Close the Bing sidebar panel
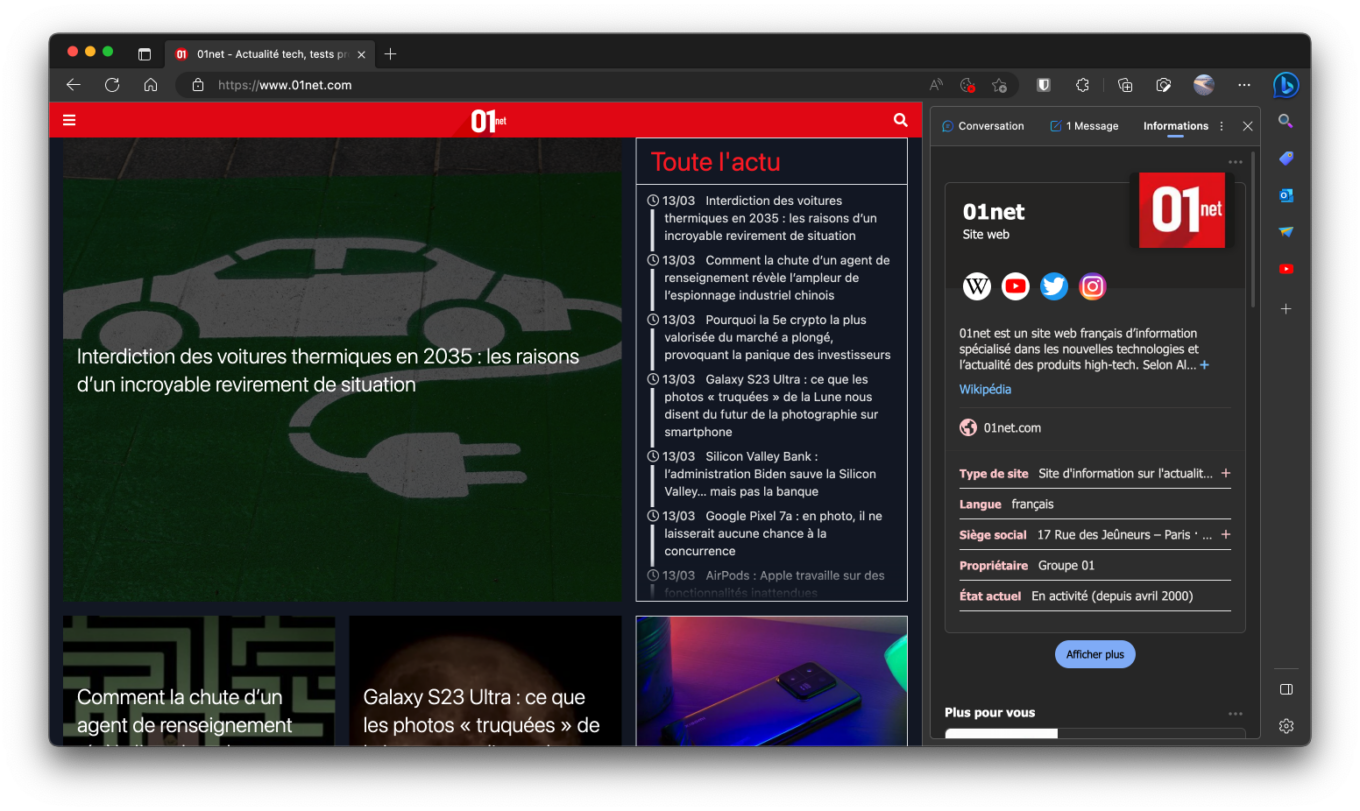This screenshot has width=1360, height=811. 1247,126
